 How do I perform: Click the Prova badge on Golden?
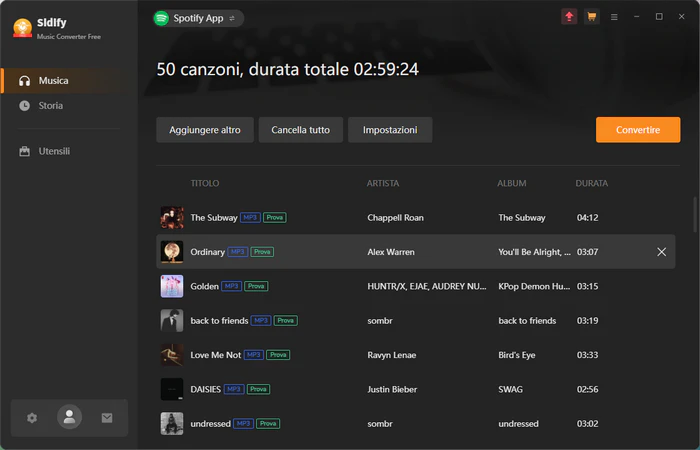coord(256,286)
